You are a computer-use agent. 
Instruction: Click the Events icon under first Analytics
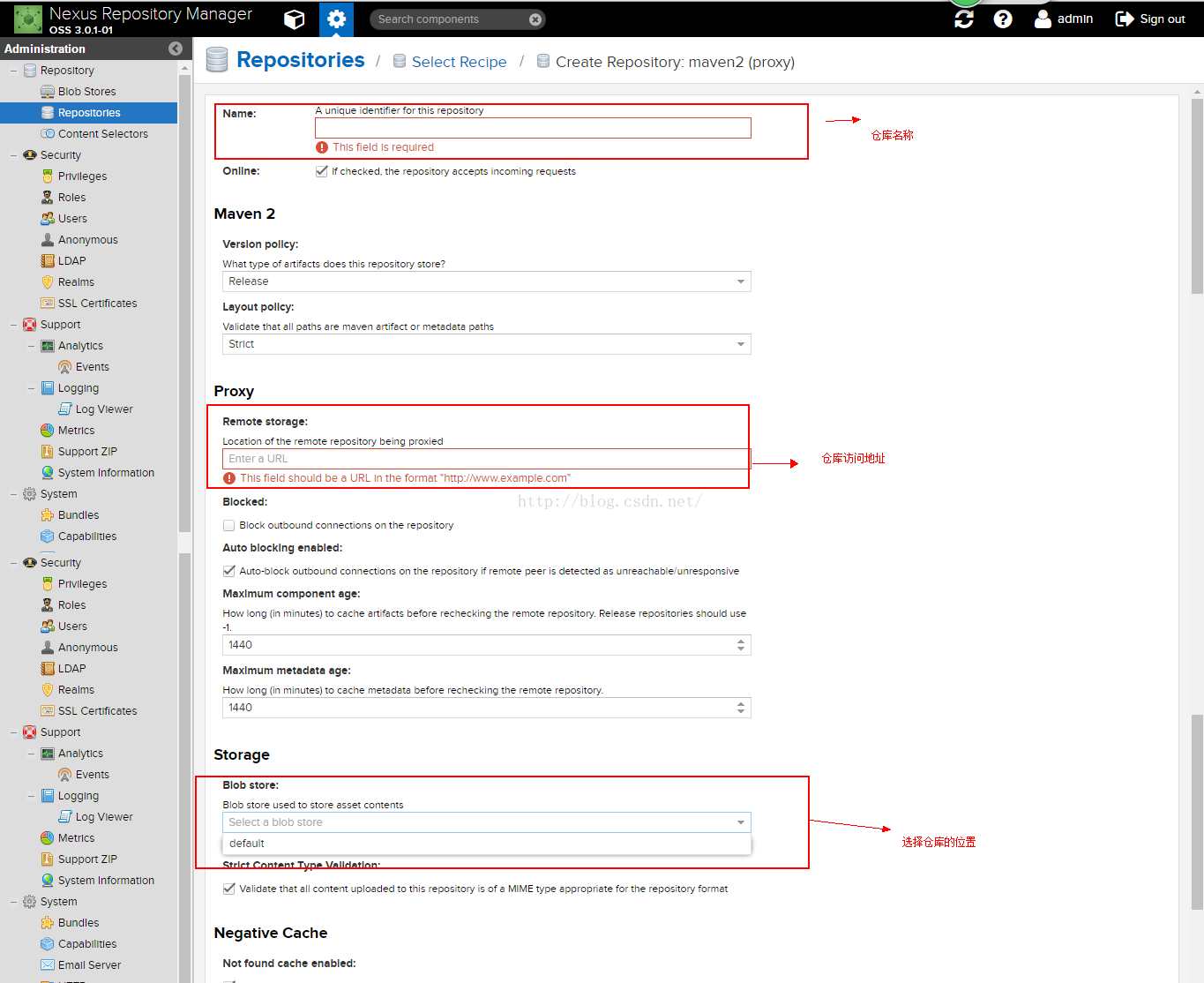point(65,367)
